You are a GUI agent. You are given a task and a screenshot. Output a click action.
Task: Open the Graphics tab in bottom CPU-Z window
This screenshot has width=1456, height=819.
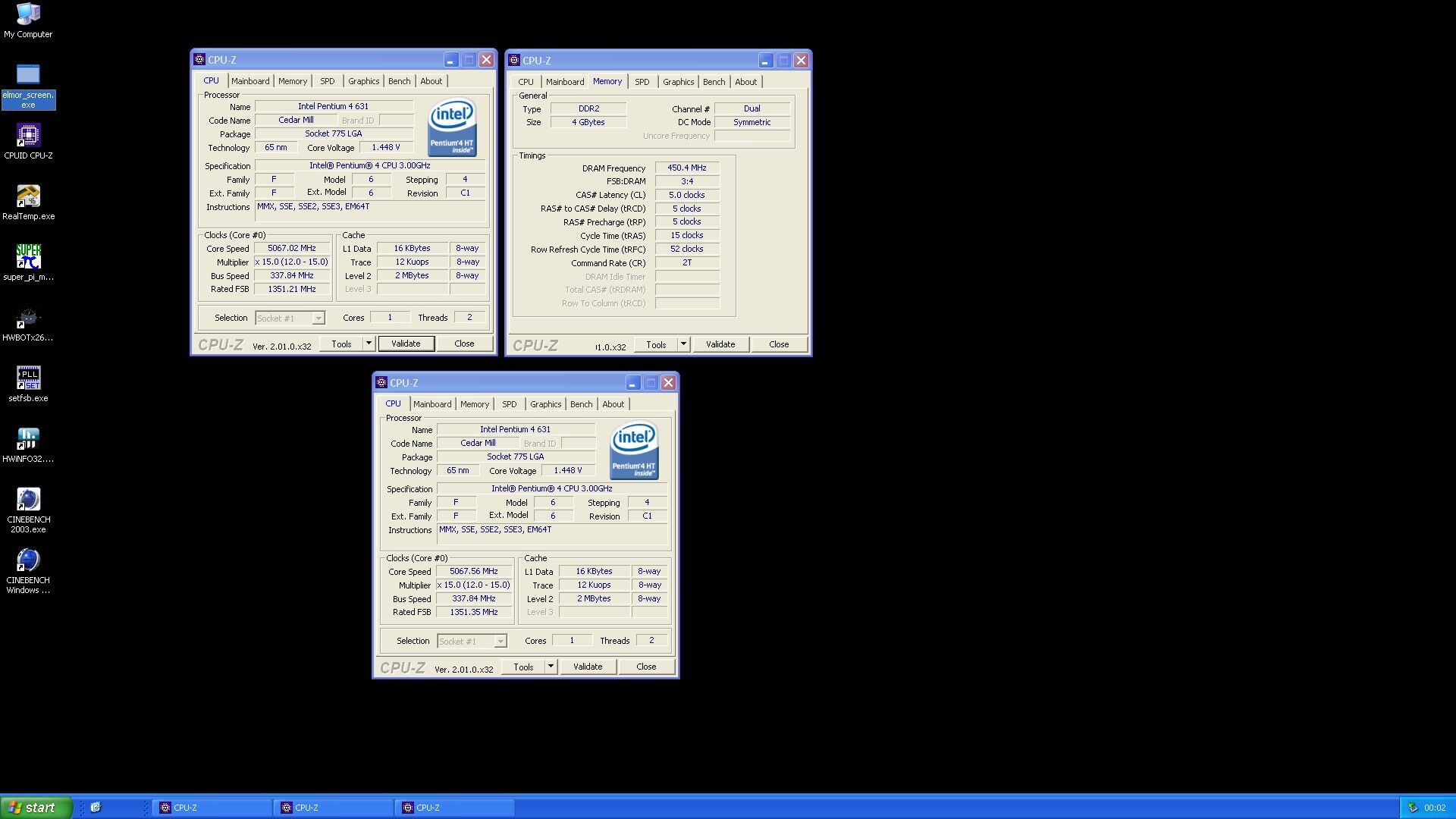pyautogui.click(x=545, y=404)
